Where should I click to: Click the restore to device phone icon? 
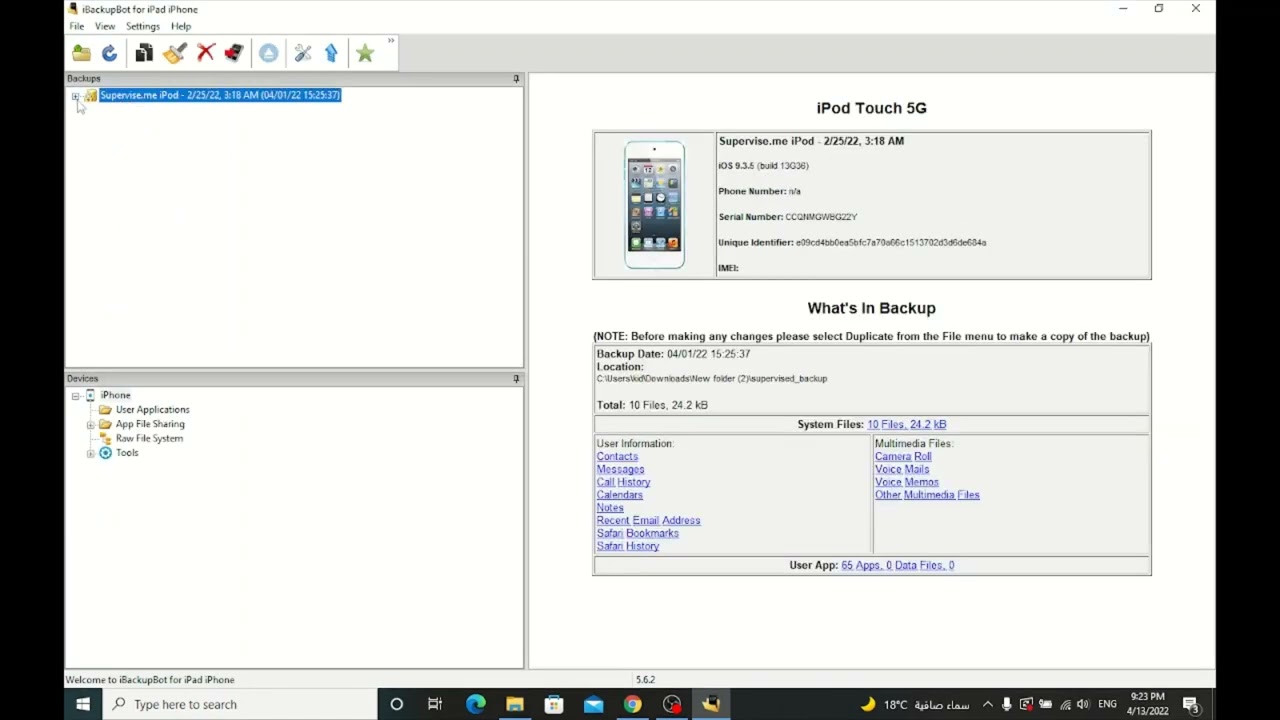coord(234,53)
